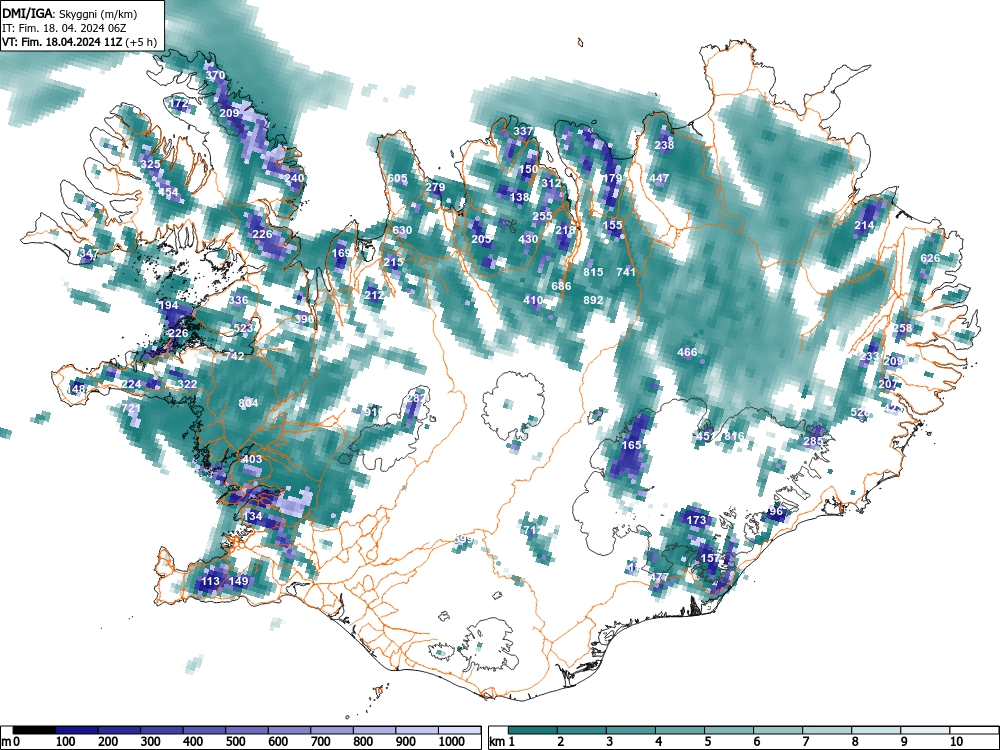Viewport: 1000px width, 750px height.
Task: Click the map value 155
Action: pos(612,225)
